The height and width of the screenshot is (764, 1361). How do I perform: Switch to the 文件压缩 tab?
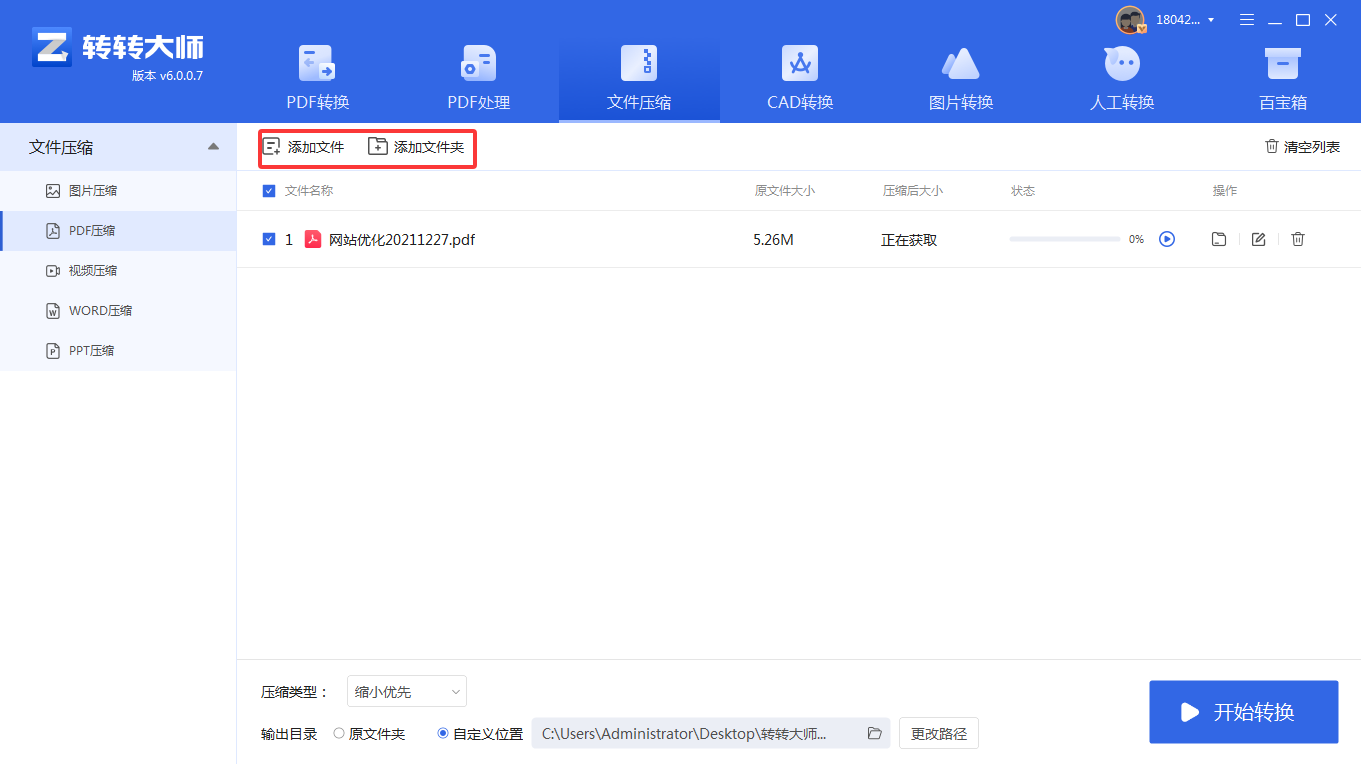[x=639, y=80]
